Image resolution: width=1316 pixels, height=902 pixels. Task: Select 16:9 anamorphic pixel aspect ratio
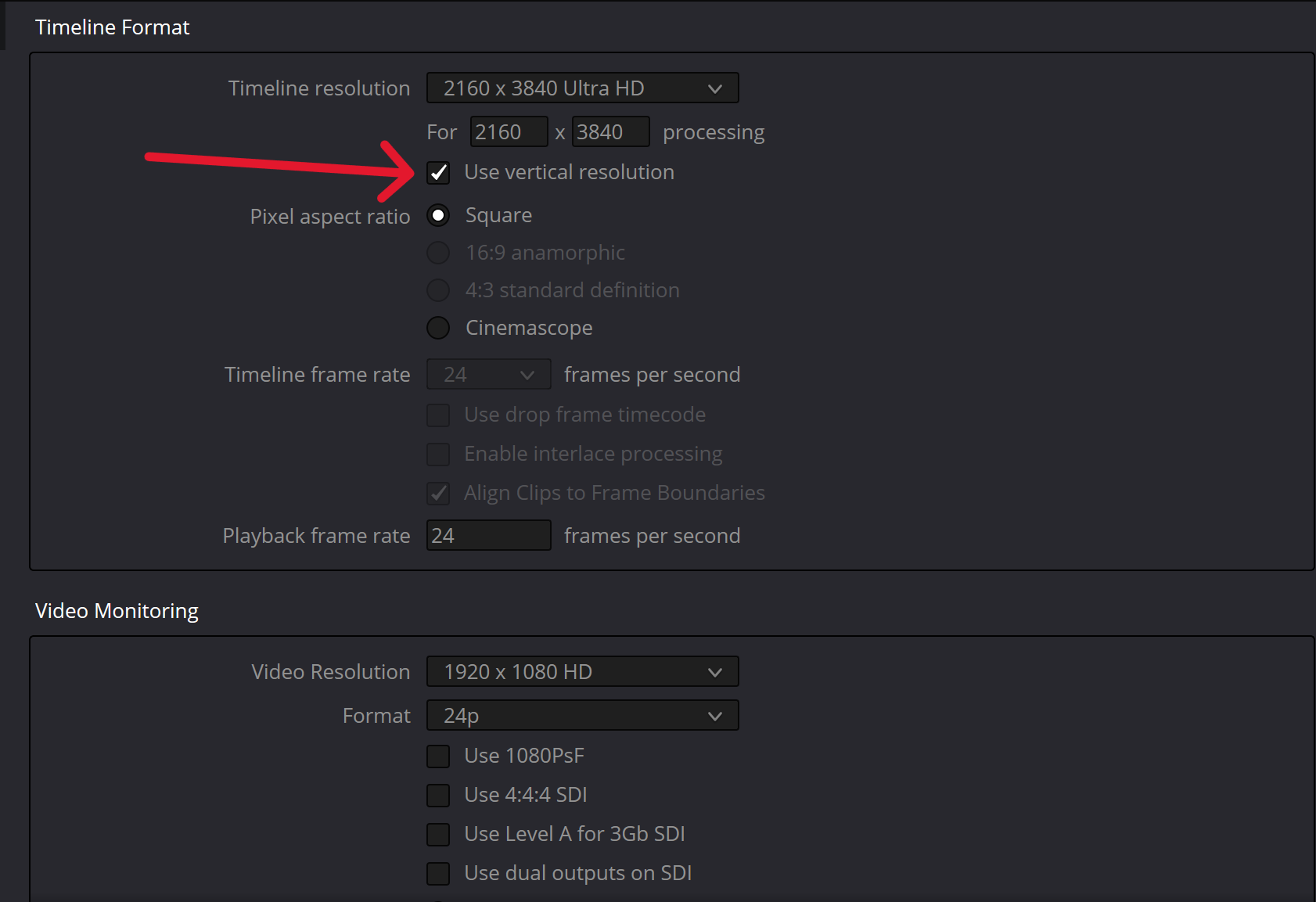tap(438, 253)
